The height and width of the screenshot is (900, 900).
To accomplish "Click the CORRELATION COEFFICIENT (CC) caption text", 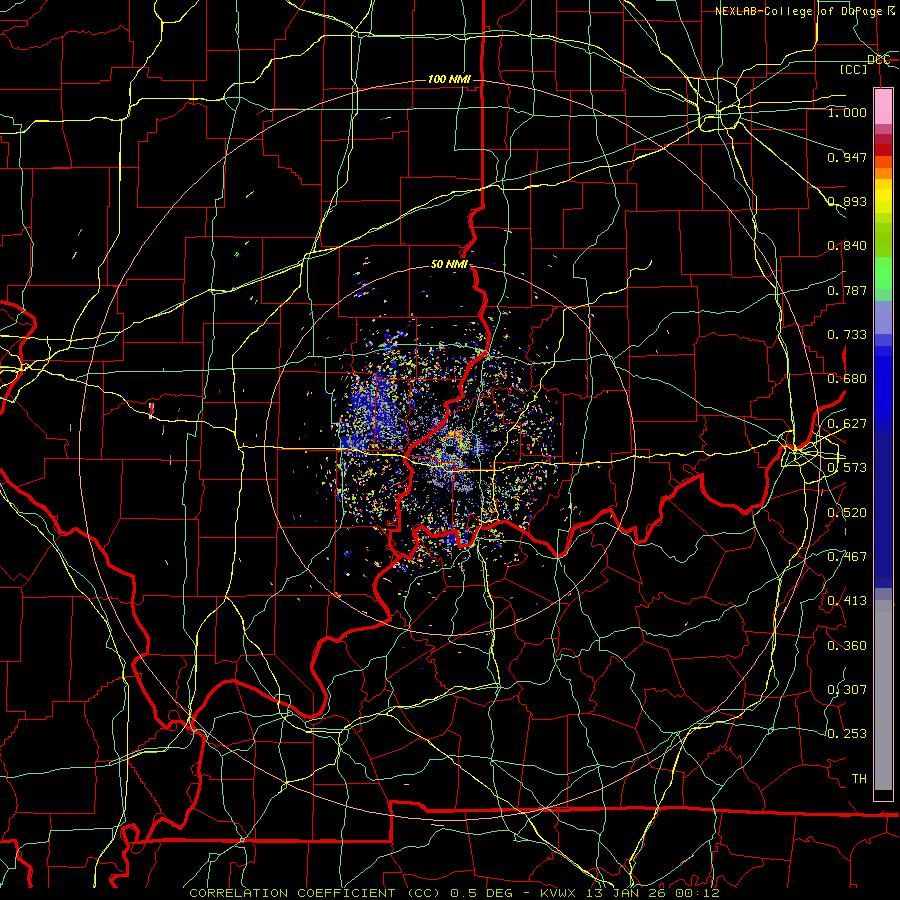I will point(315,893).
